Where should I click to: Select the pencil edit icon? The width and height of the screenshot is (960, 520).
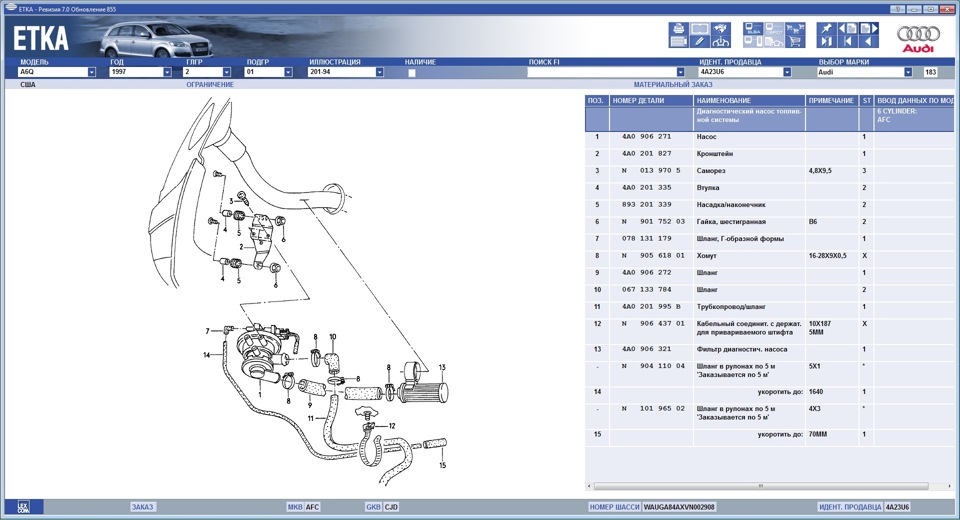[700, 42]
